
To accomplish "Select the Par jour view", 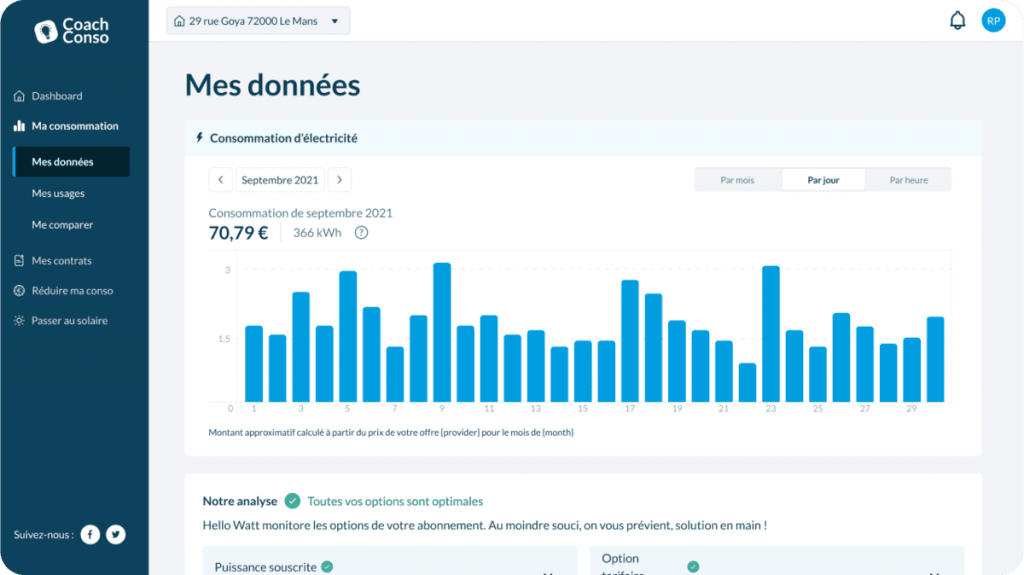I will coord(823,180).
